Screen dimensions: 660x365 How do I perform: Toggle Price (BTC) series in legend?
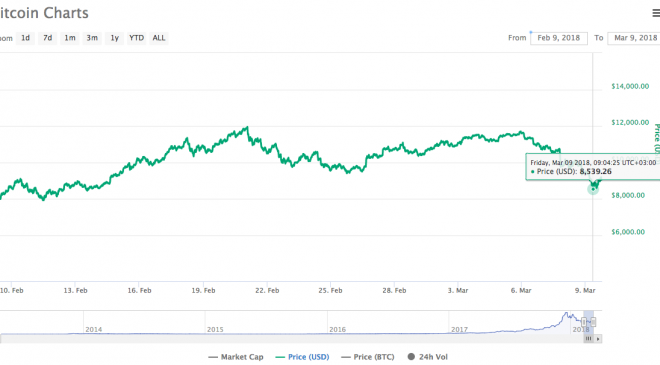[368, 357]
